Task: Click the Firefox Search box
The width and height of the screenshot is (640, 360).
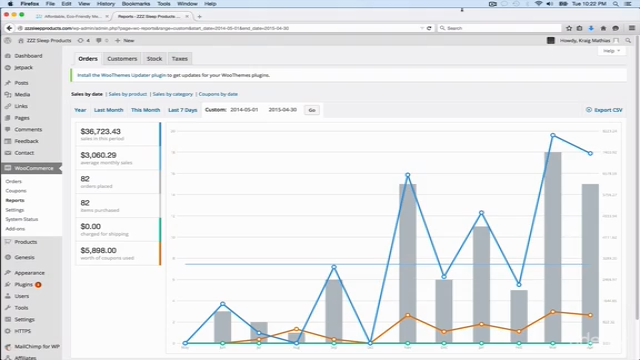Action: tap(500, 28)
